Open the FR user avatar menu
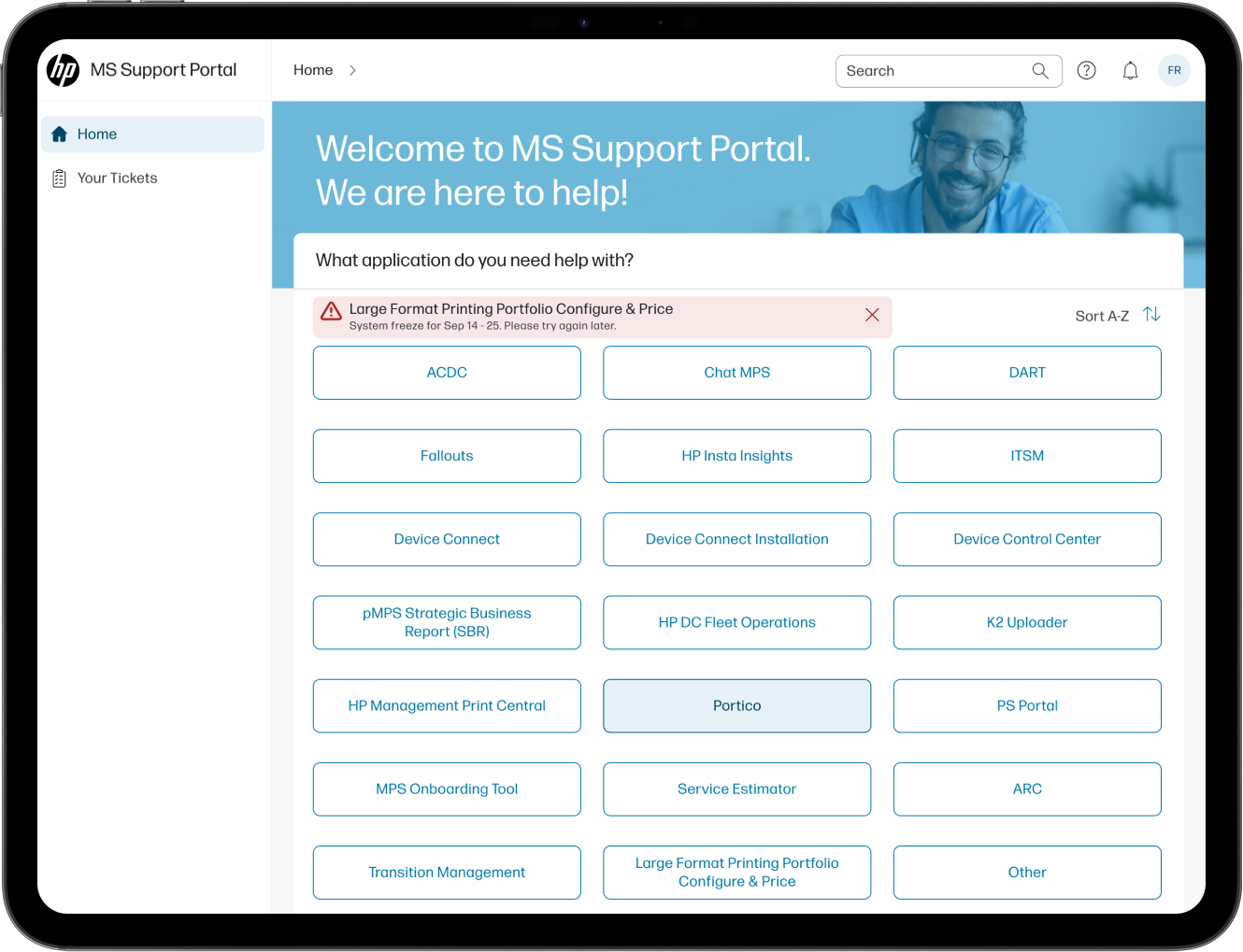This screenshot has height=952, width=1243. click(1175, 71)
